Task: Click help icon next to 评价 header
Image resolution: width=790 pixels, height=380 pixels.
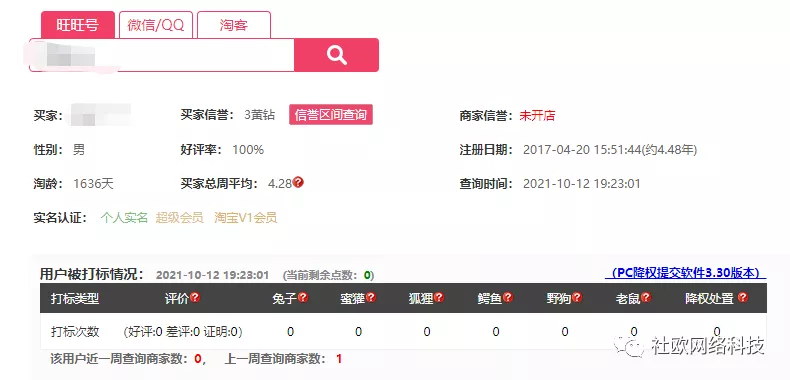Action: coord(195,297)
